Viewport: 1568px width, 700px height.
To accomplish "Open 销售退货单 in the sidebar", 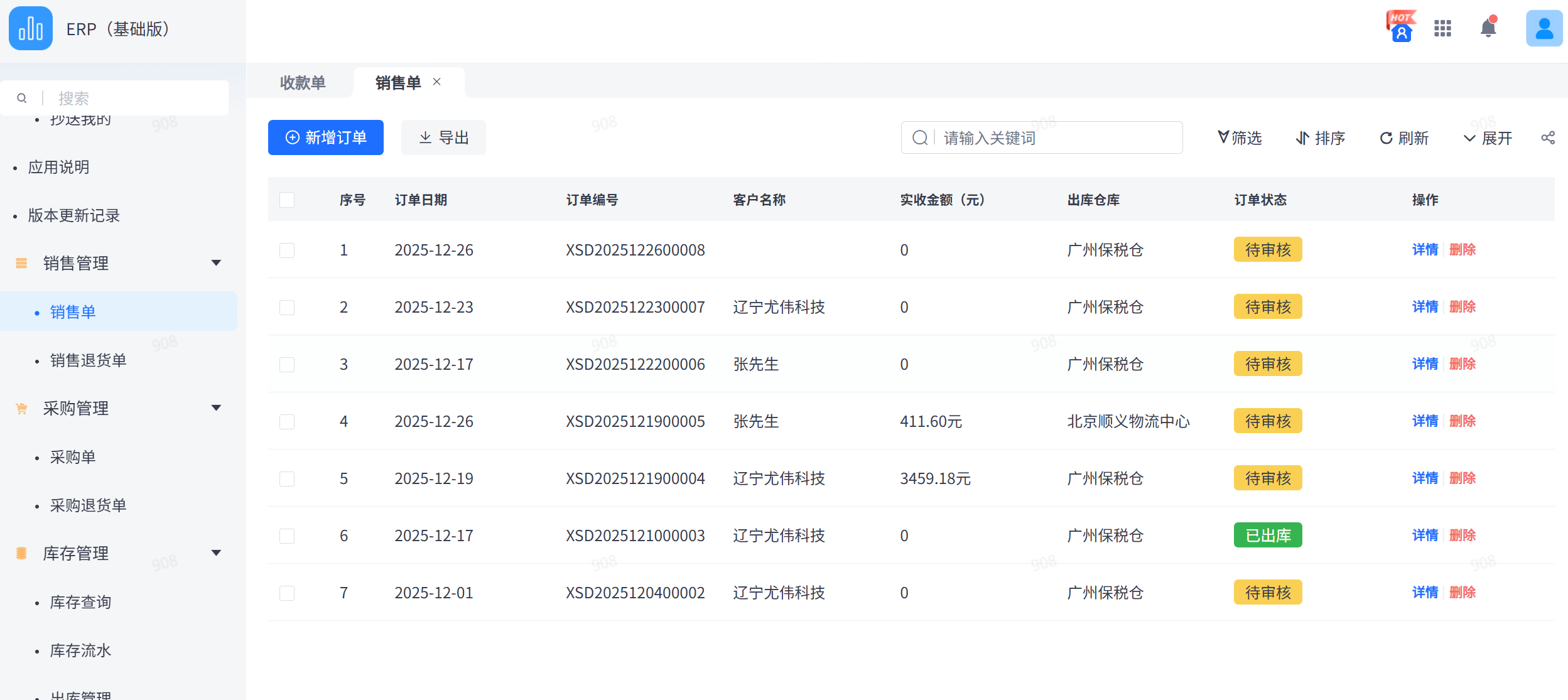I will coord(89,360).
